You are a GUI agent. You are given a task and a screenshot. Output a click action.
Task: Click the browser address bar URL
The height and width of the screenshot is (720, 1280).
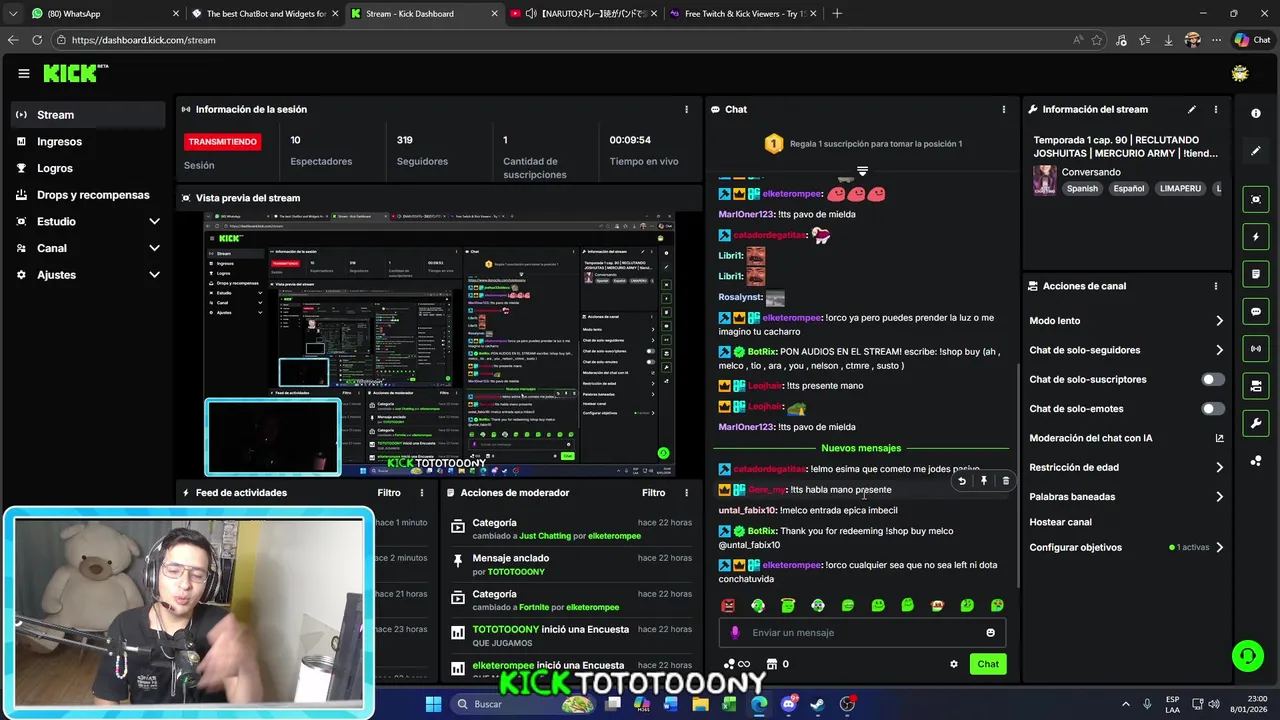144,40
